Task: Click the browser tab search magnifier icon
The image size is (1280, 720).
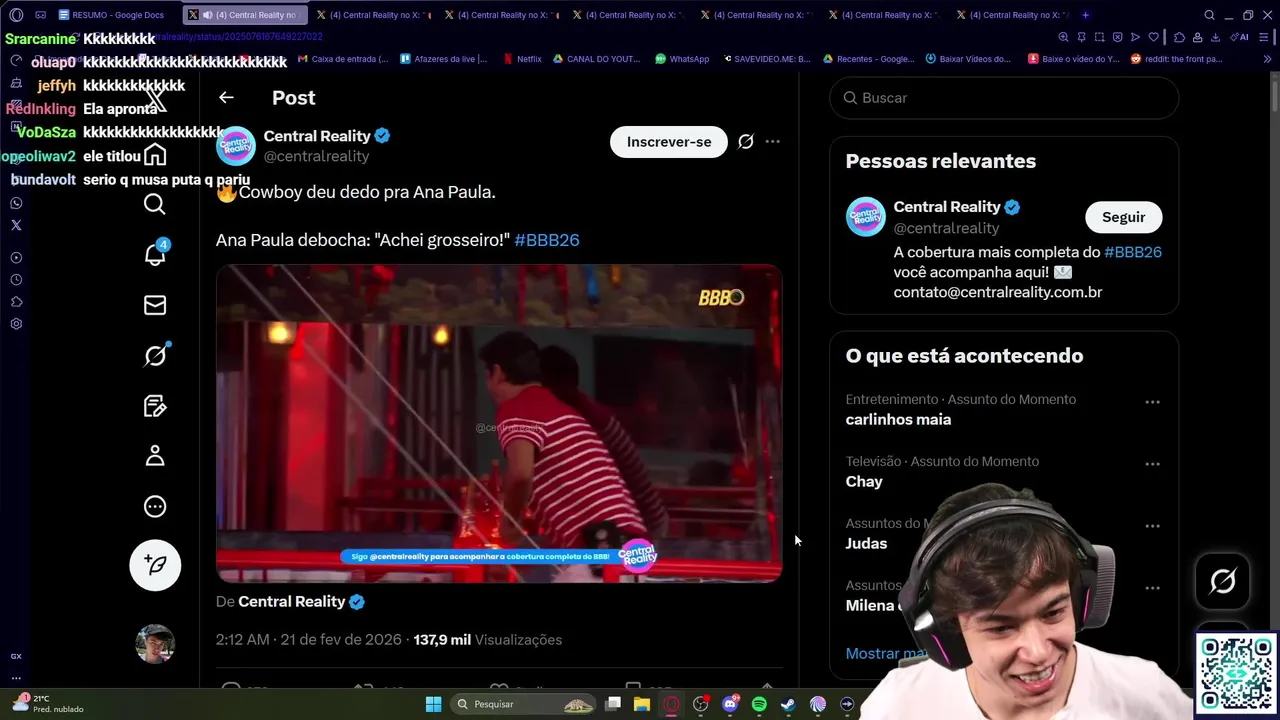Action: (1209, 15)
